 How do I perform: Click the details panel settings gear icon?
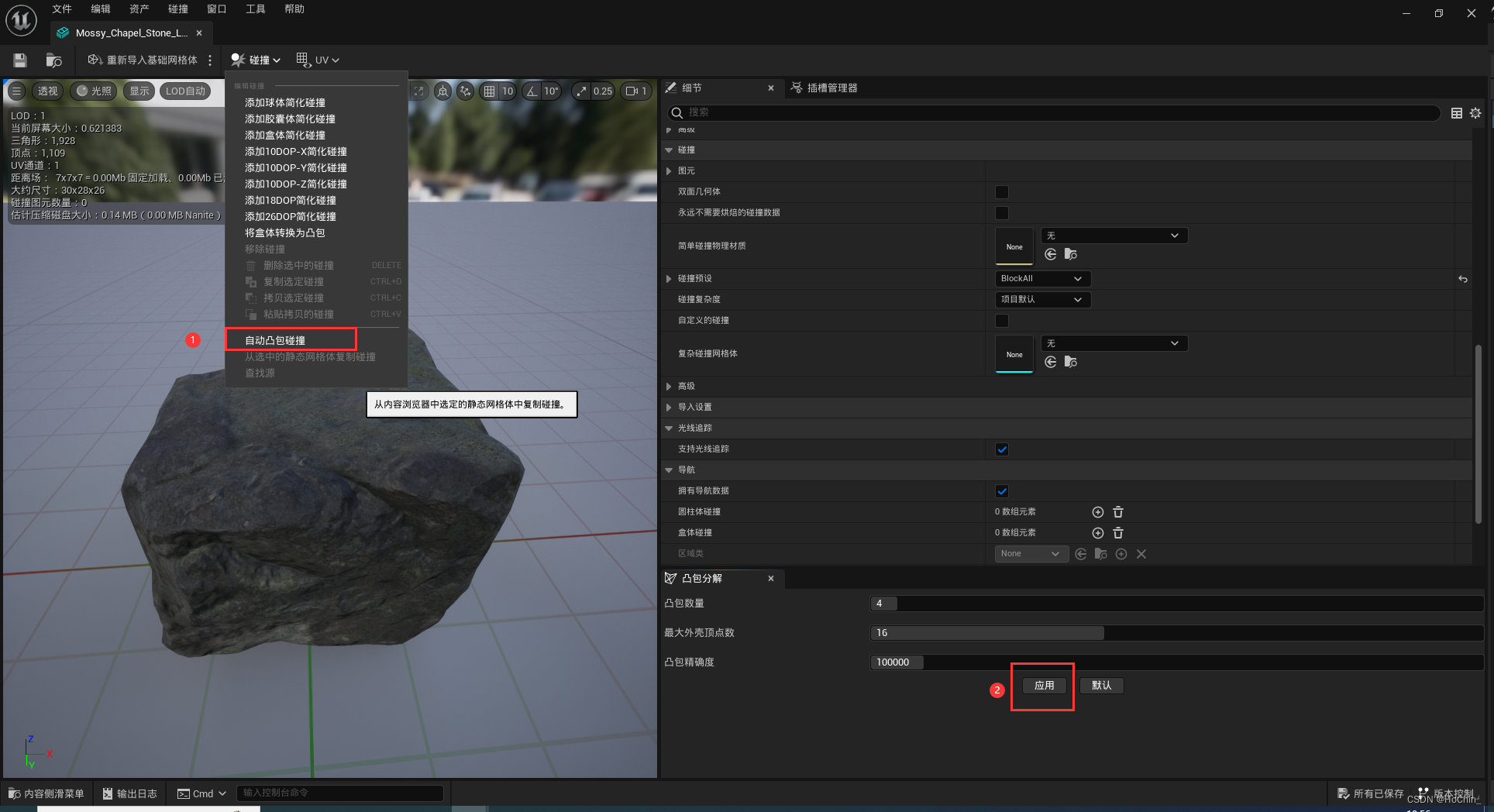[x=1475, y=113]
